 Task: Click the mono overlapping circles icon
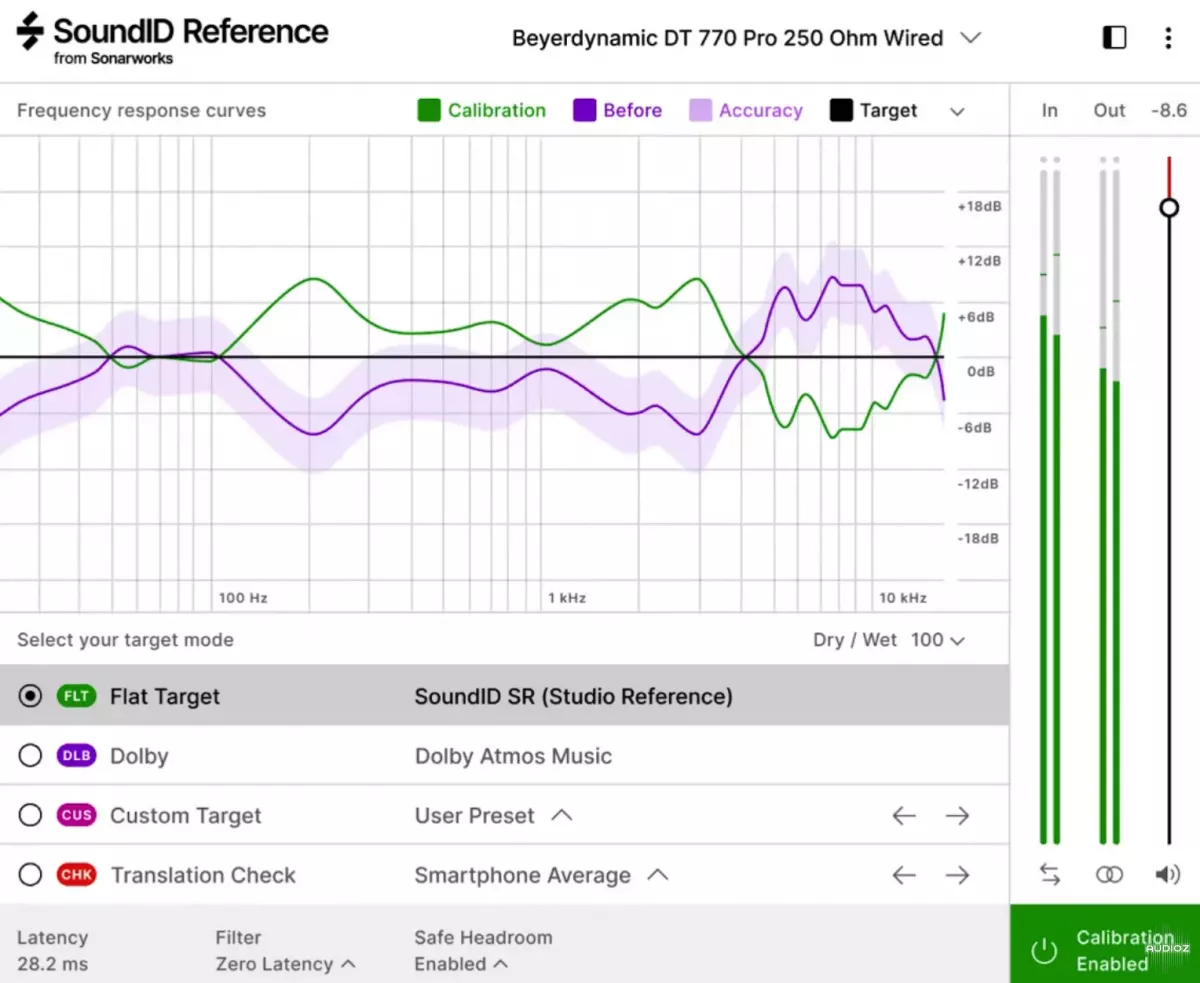[1109, 875]
